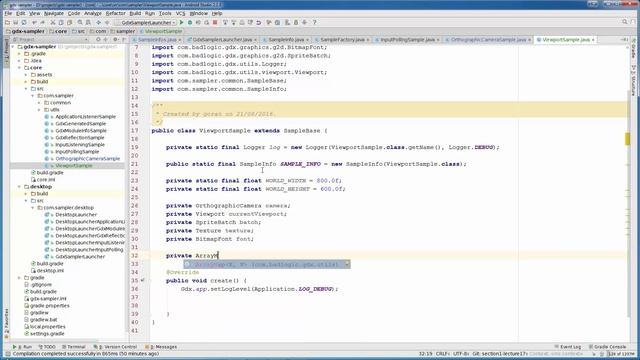
Task: Expand the root gradle folder node
Action: [19, 278]
